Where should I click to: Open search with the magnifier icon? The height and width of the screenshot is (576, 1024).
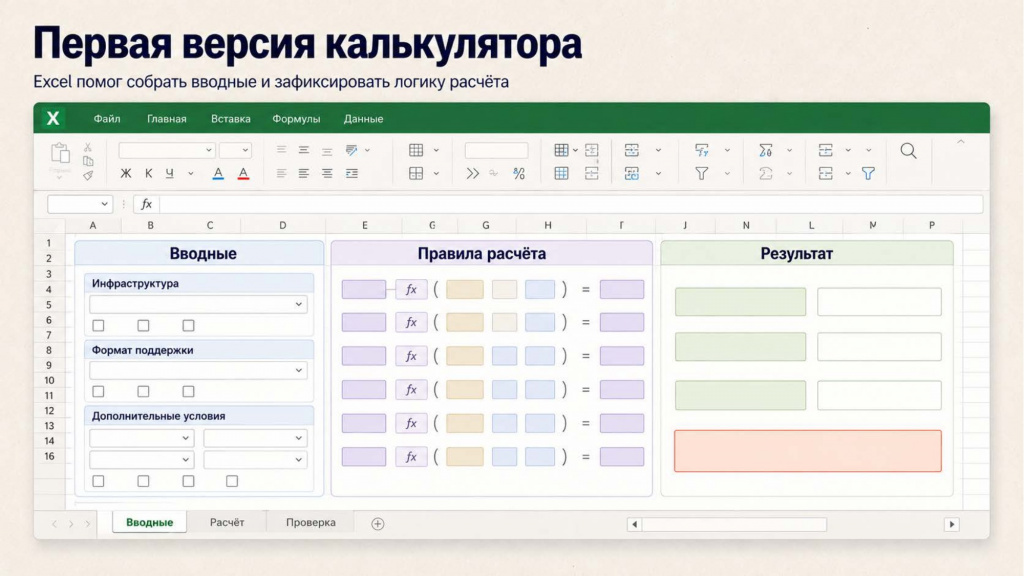908,151
